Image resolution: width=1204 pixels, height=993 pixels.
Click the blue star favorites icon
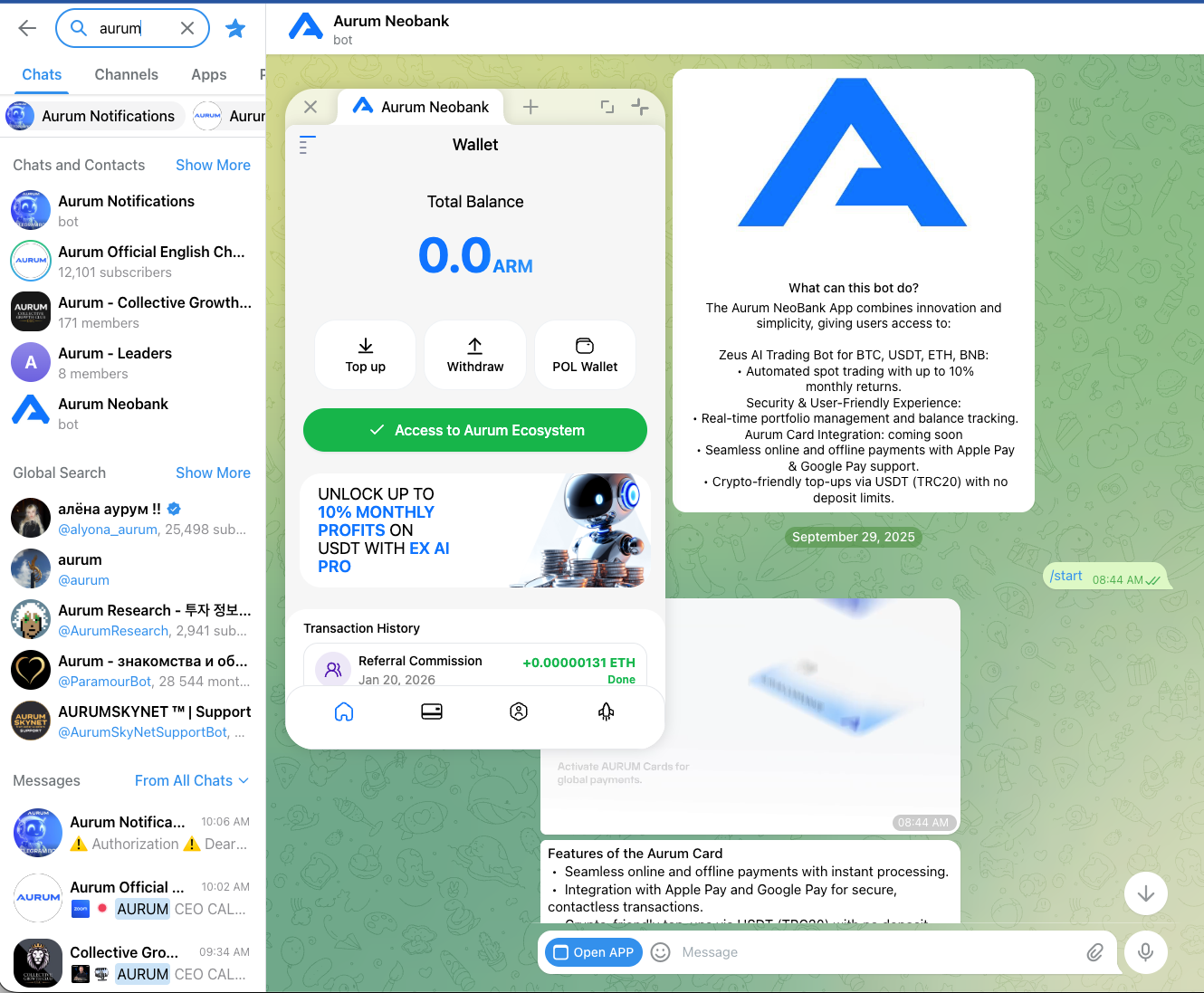tap(235, 28)
